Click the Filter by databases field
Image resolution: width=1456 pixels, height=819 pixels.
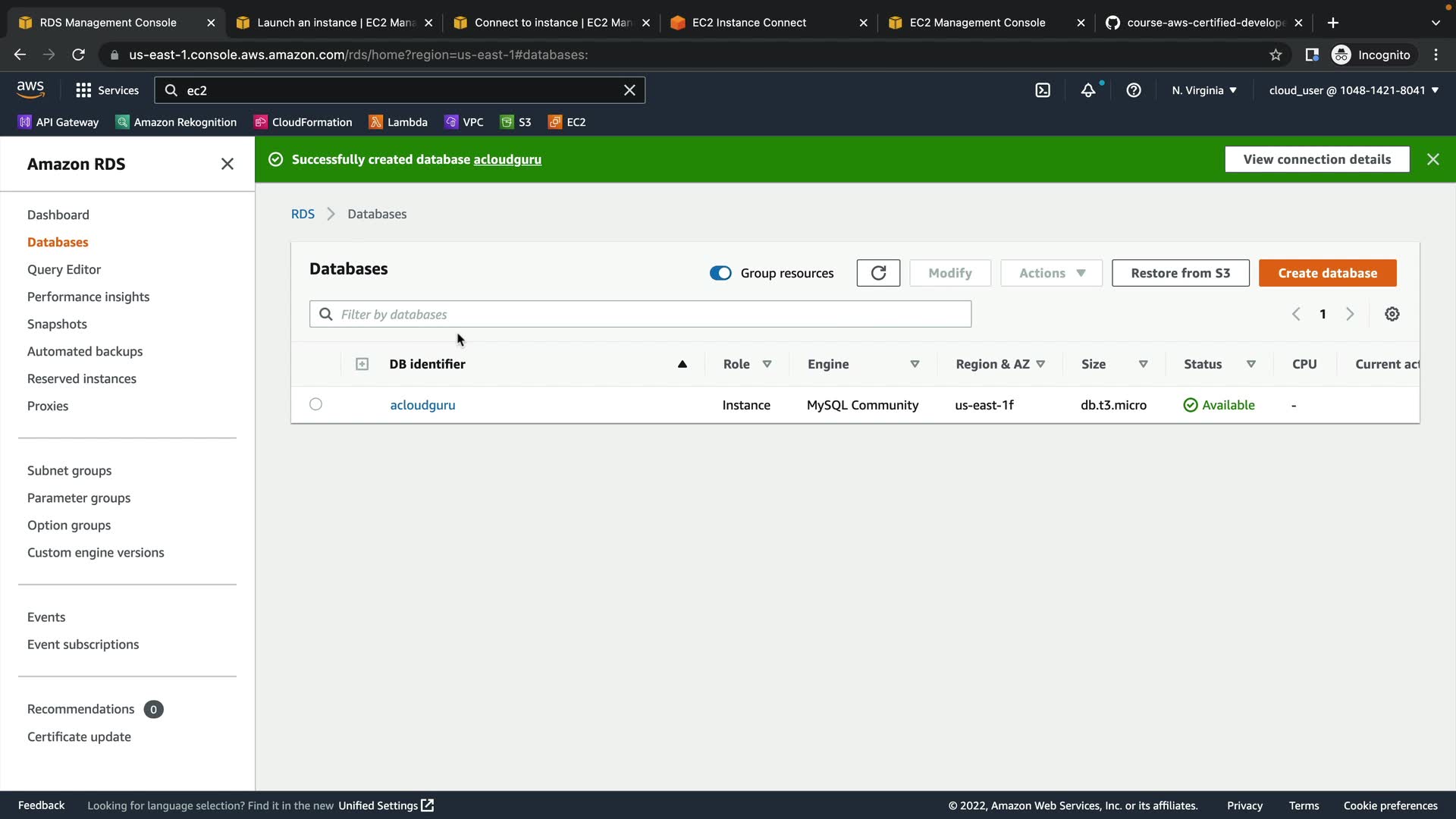coord(641,314)
